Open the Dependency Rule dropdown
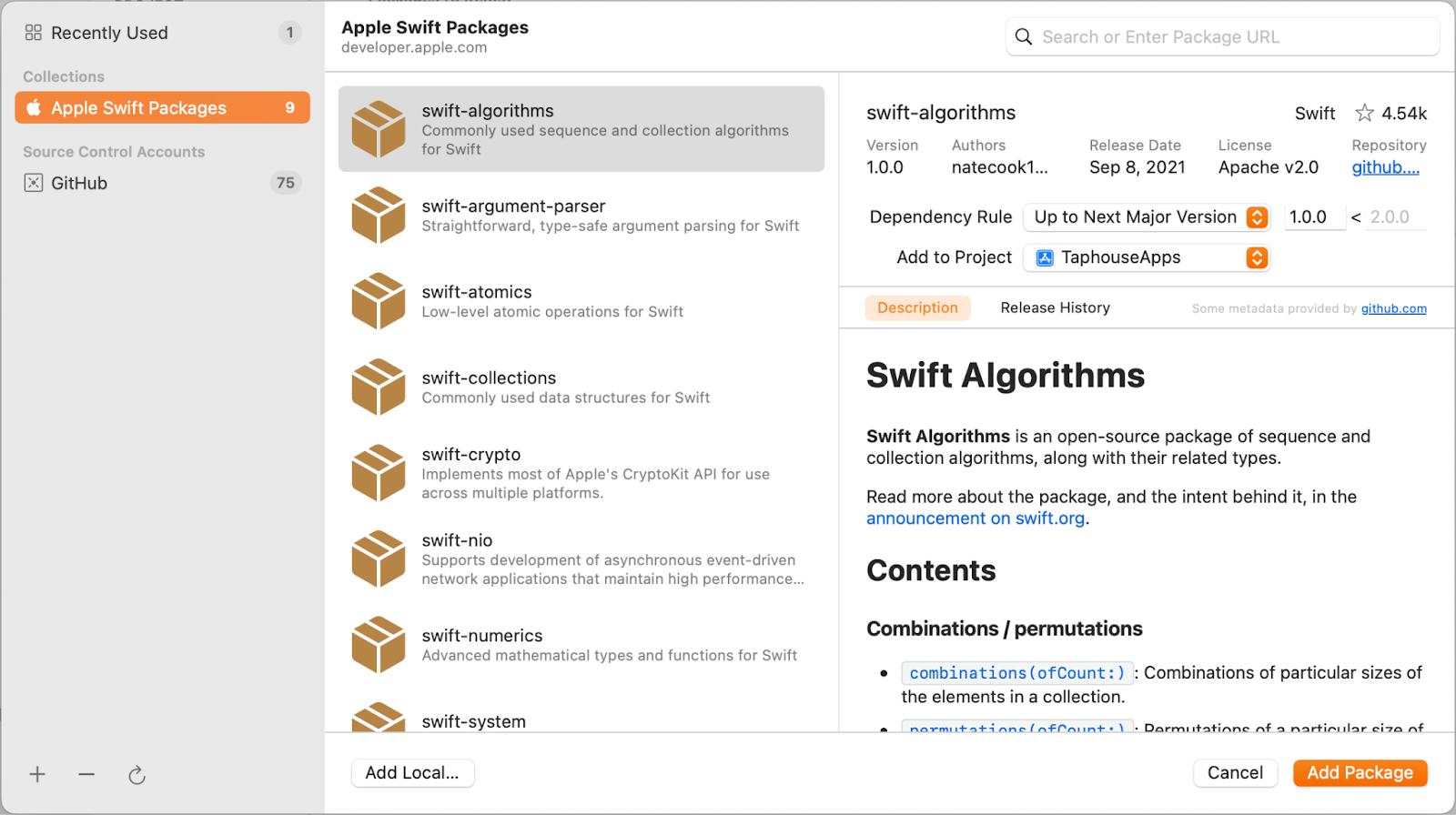The width and height of the screenshot is (1456, 815). pos(1147,217)
